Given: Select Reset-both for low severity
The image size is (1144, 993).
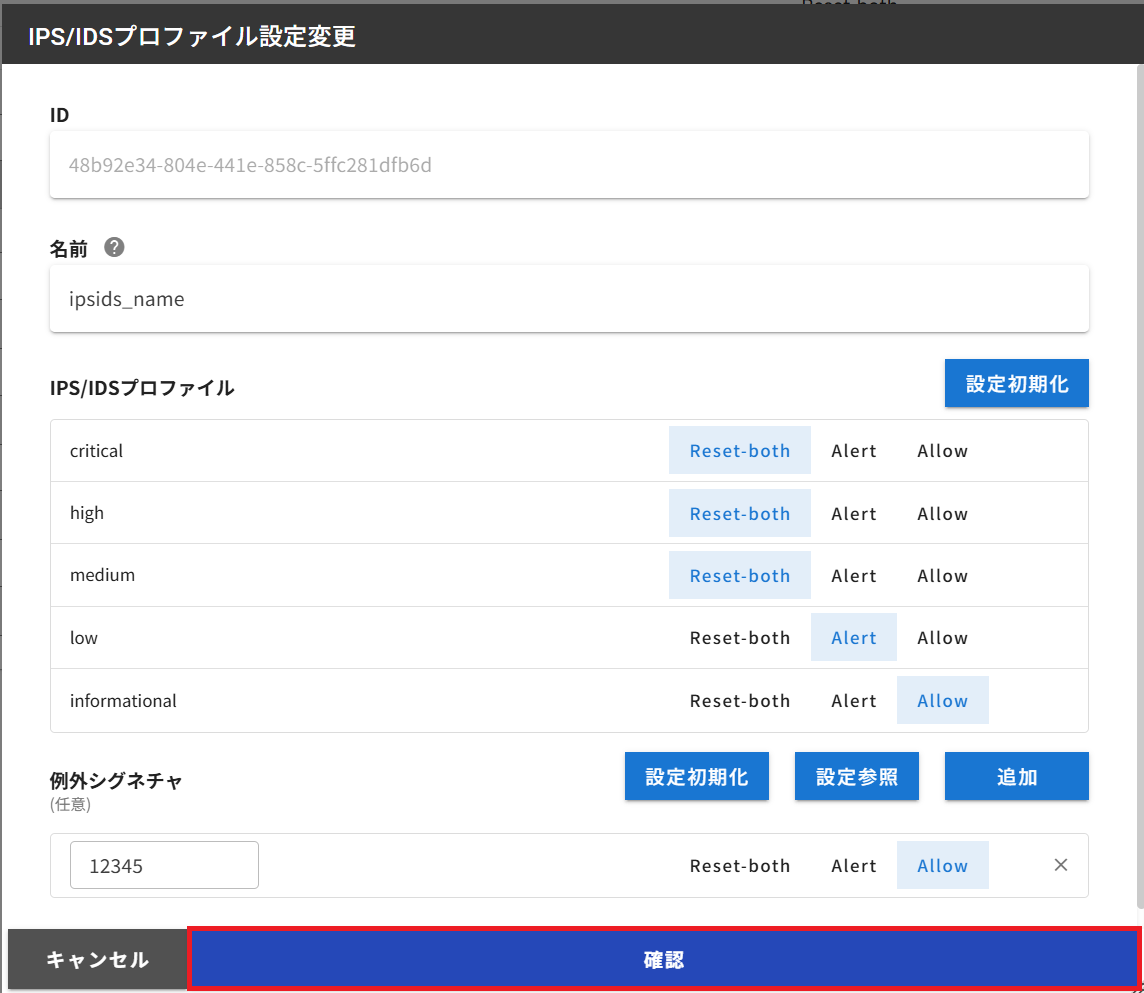Looking at the screenshot, I should point(739,638).
